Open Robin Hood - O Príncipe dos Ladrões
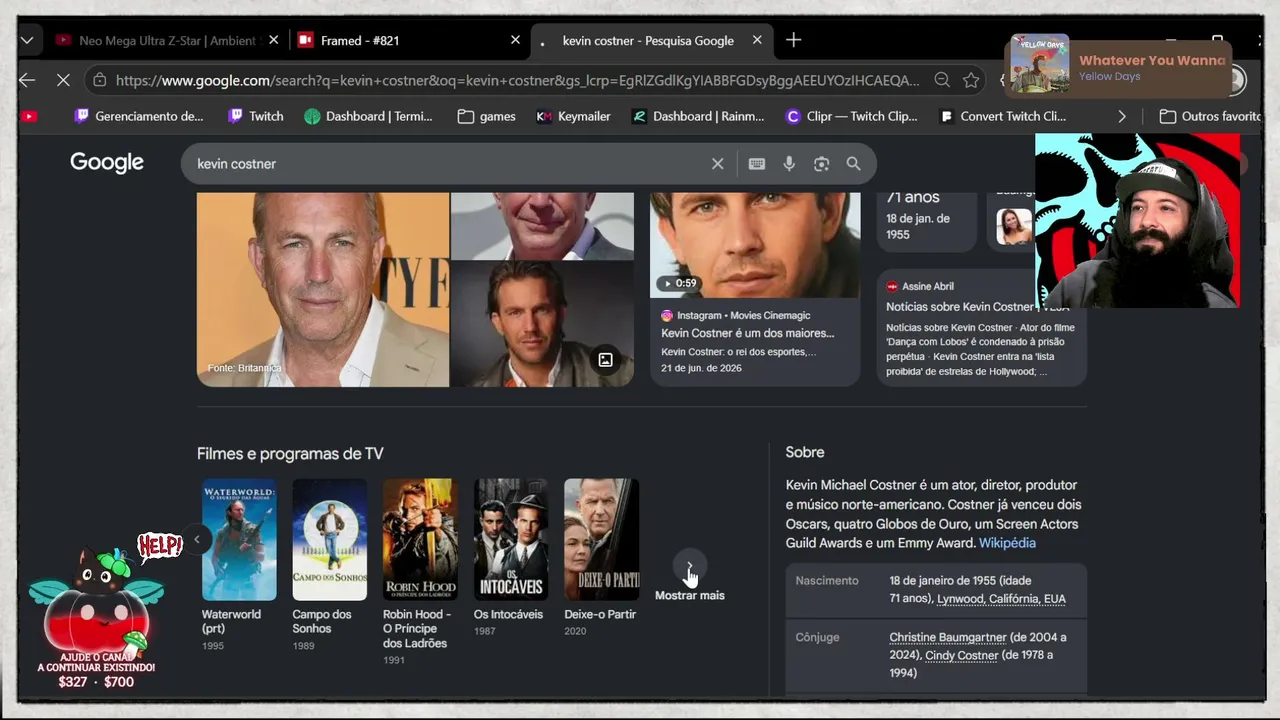Image resolution: width=1280 pixels, height=720 pixels. click(x=420, y=572)
